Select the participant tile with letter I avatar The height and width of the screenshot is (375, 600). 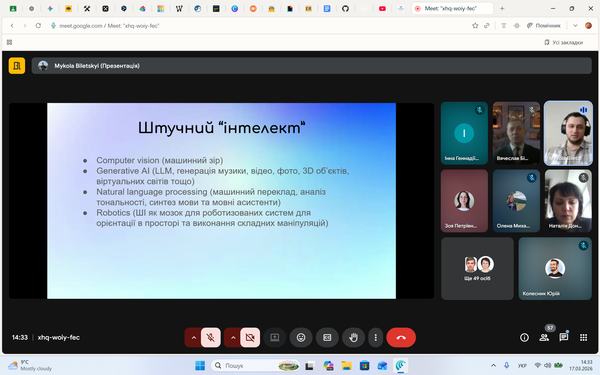464,133
